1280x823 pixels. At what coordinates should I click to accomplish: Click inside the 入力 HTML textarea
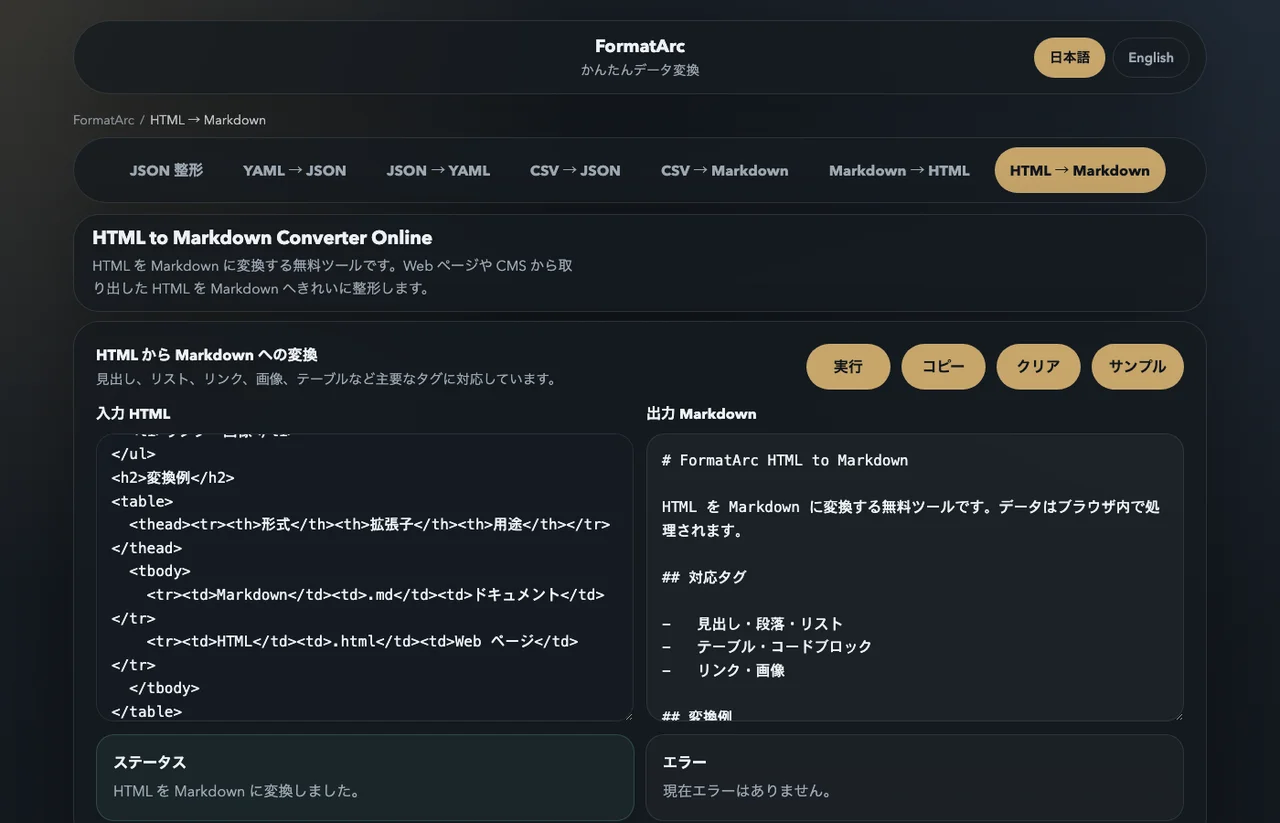click(365, 575)
